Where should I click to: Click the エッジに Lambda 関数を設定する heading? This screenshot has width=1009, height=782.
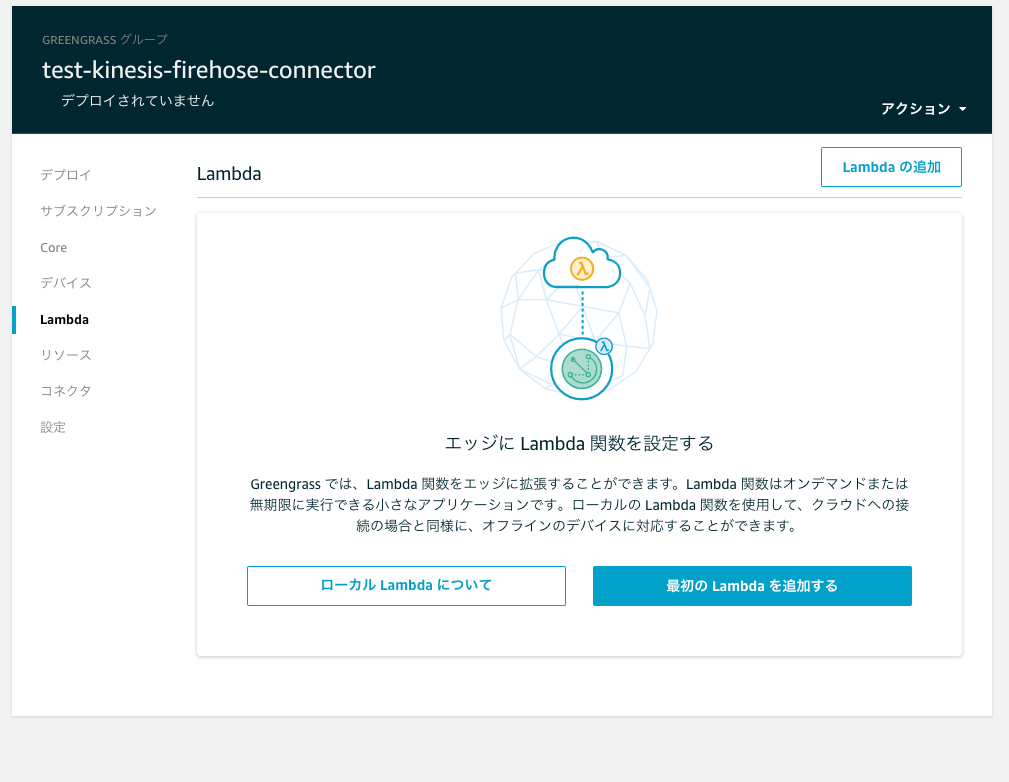click(579, 443)
